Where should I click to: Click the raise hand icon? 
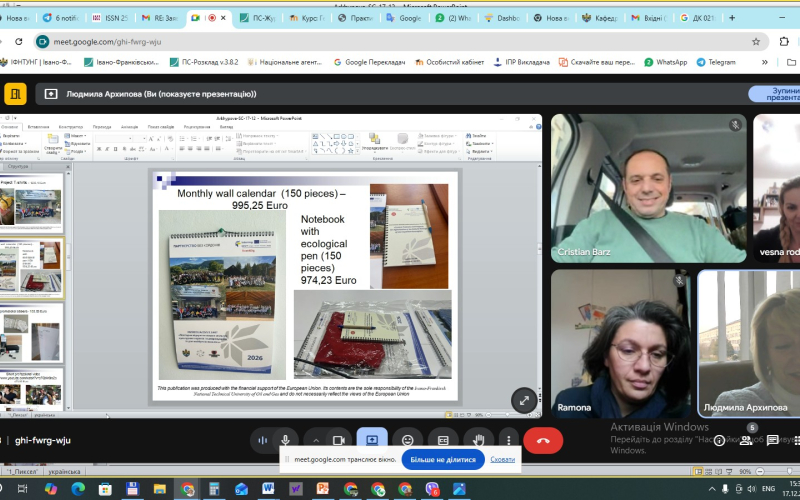tap(479, 440)
